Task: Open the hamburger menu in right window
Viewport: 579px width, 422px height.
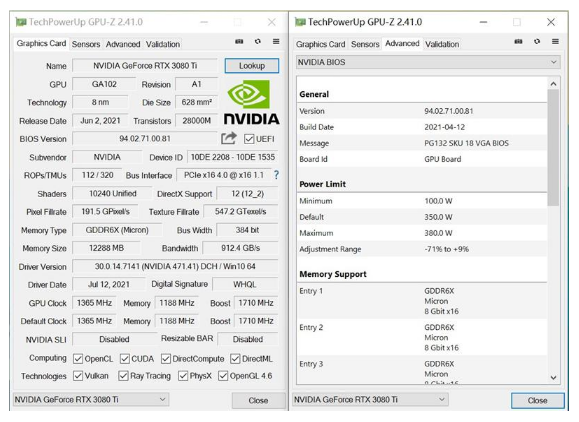Action: click(555, 42)
